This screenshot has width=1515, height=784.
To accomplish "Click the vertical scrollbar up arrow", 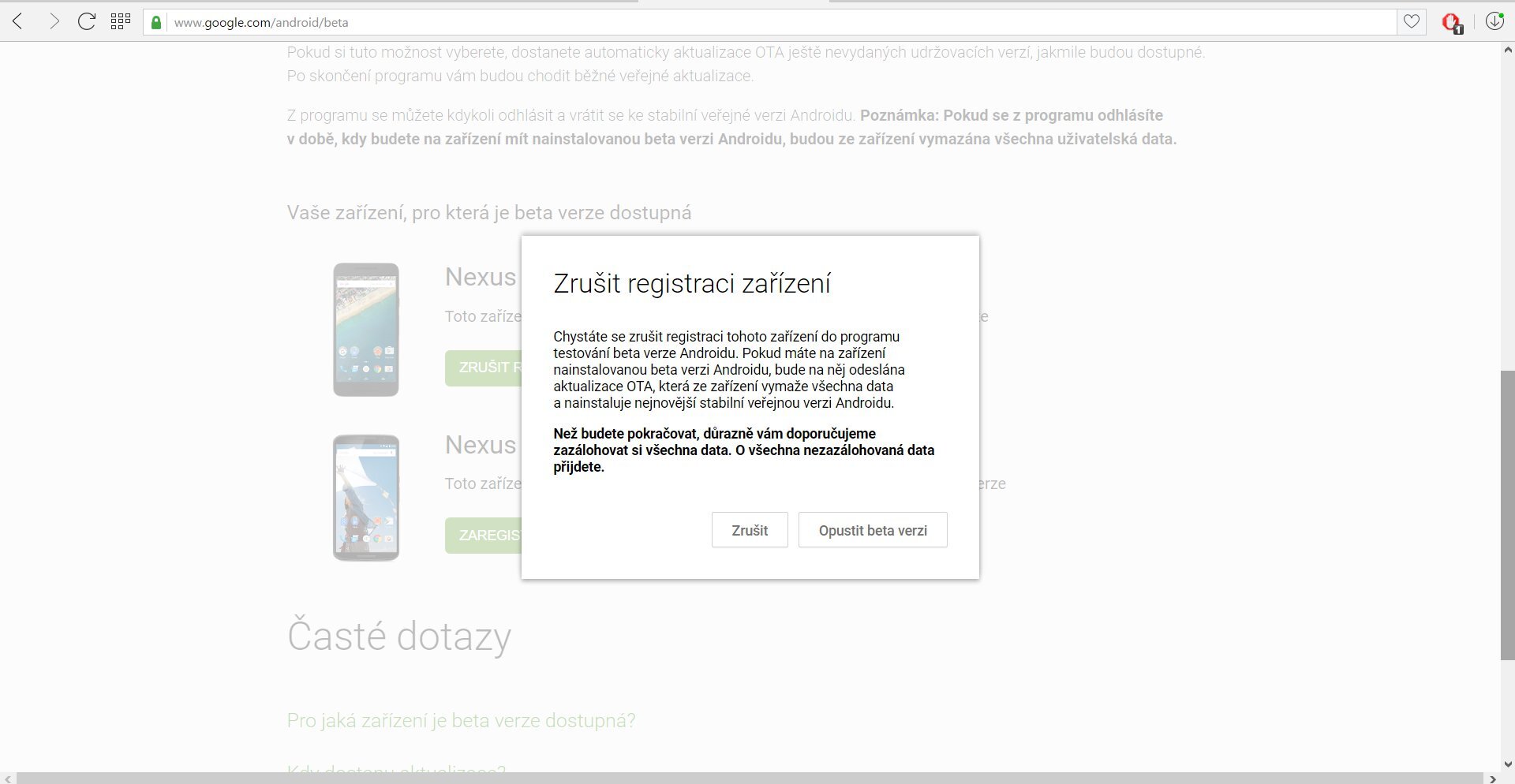I will click(1507, 50).
